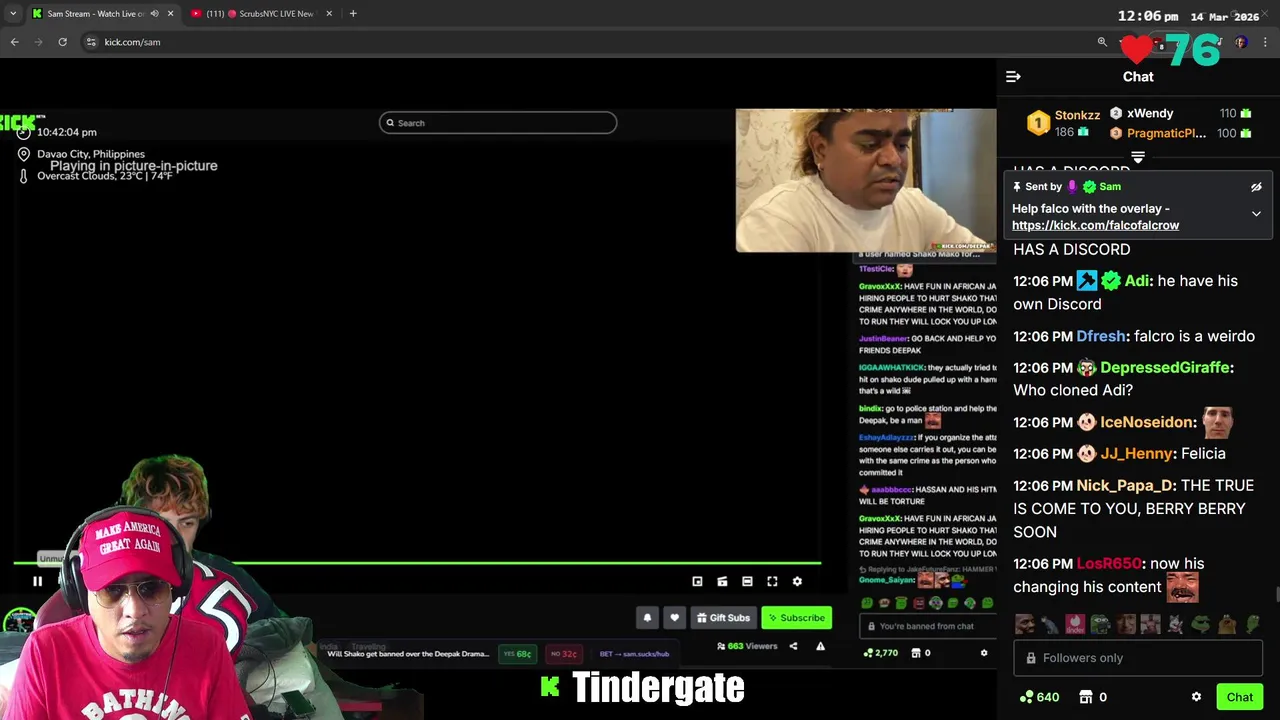
Task: Click the embedded shop icon next to 0
Action: [x=914, y=653]
